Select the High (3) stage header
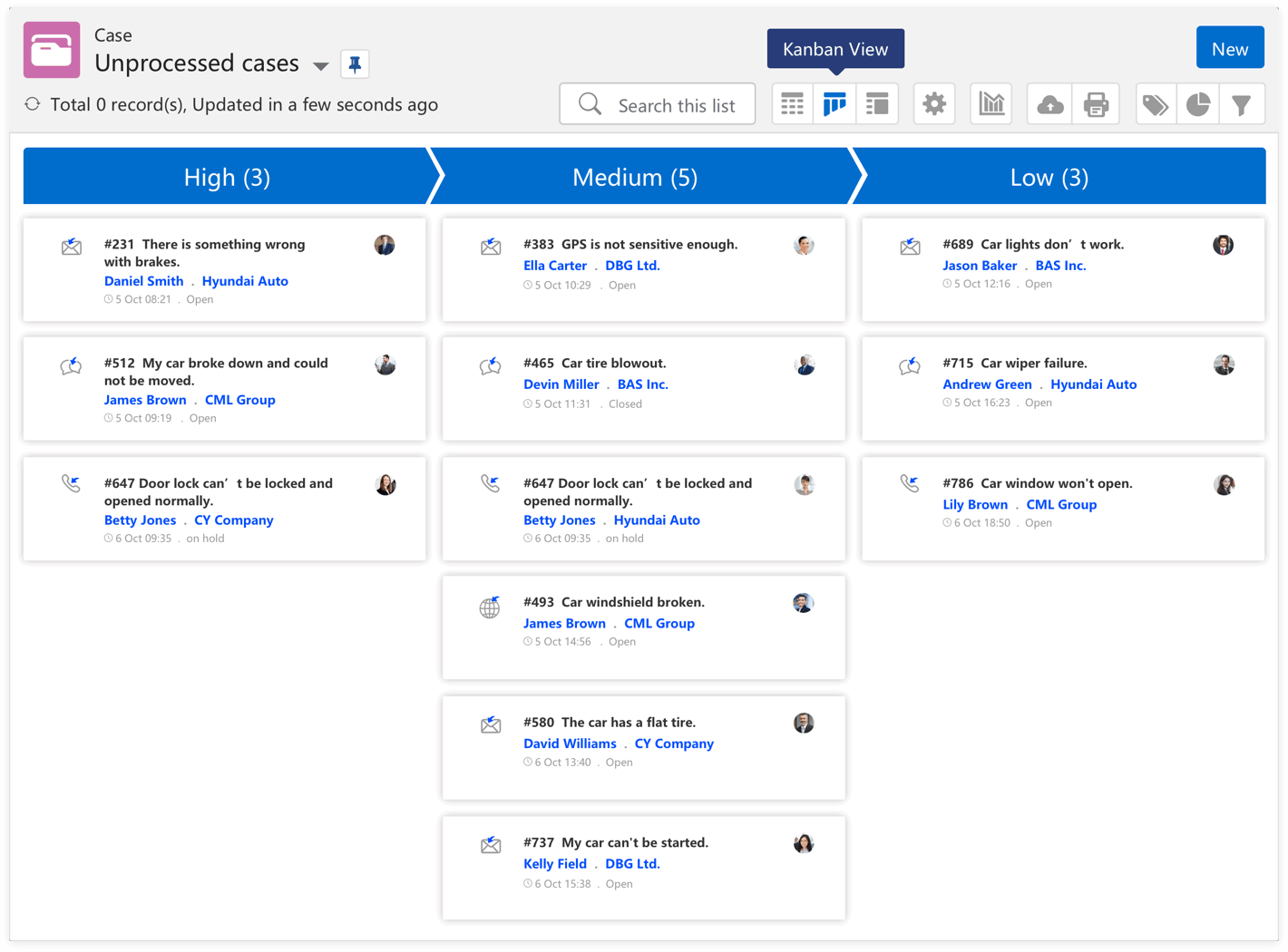 pos(227,177)
